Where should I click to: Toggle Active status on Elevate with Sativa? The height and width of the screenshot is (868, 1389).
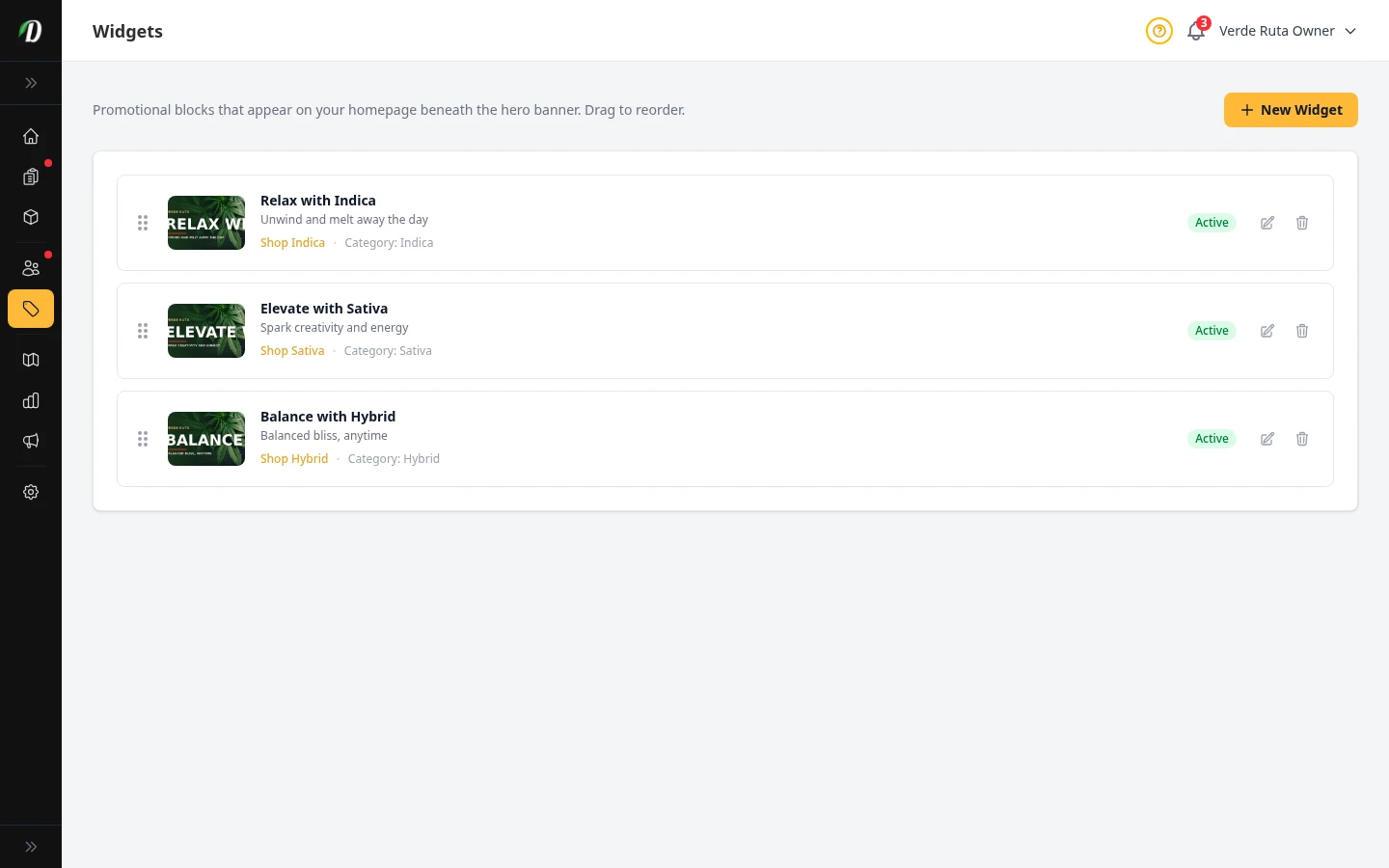tap(1212, 331)
